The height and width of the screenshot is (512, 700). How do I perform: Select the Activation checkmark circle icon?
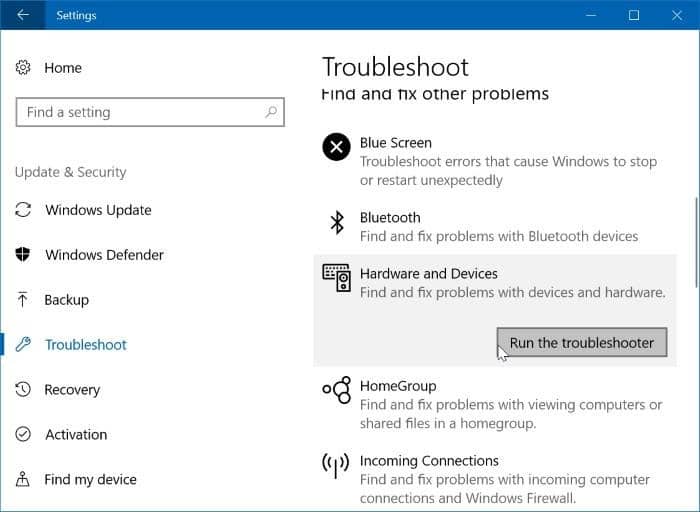[23, 434]
